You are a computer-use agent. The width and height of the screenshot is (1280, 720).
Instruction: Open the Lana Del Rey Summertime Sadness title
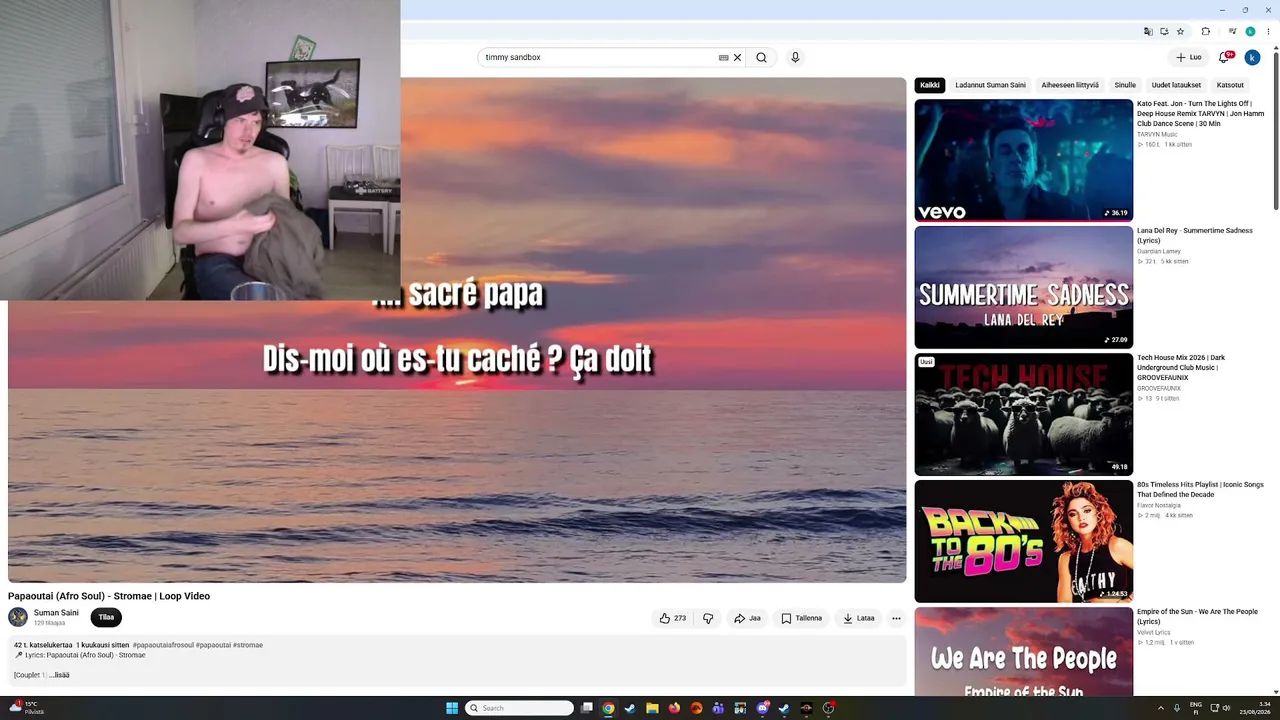1195,235
